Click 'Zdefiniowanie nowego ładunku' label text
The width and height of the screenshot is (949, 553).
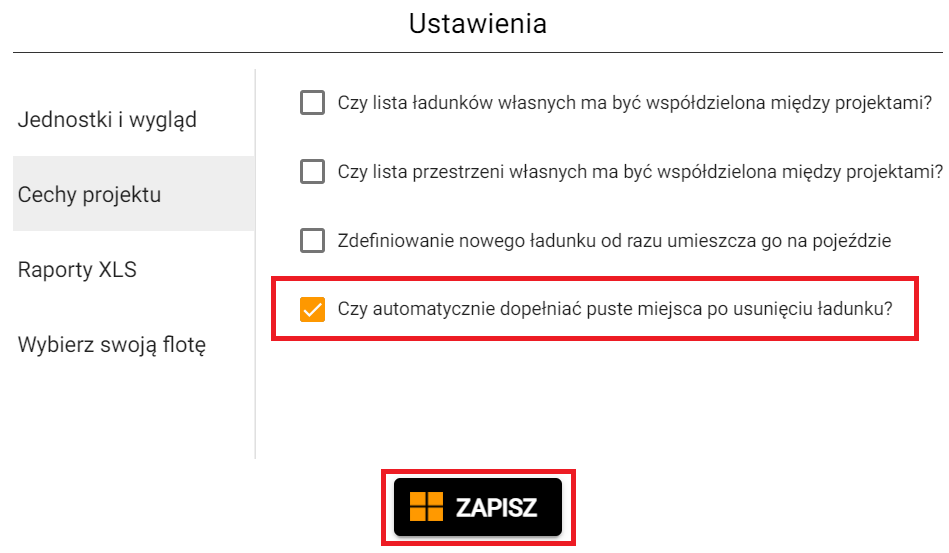click(614, 241)
